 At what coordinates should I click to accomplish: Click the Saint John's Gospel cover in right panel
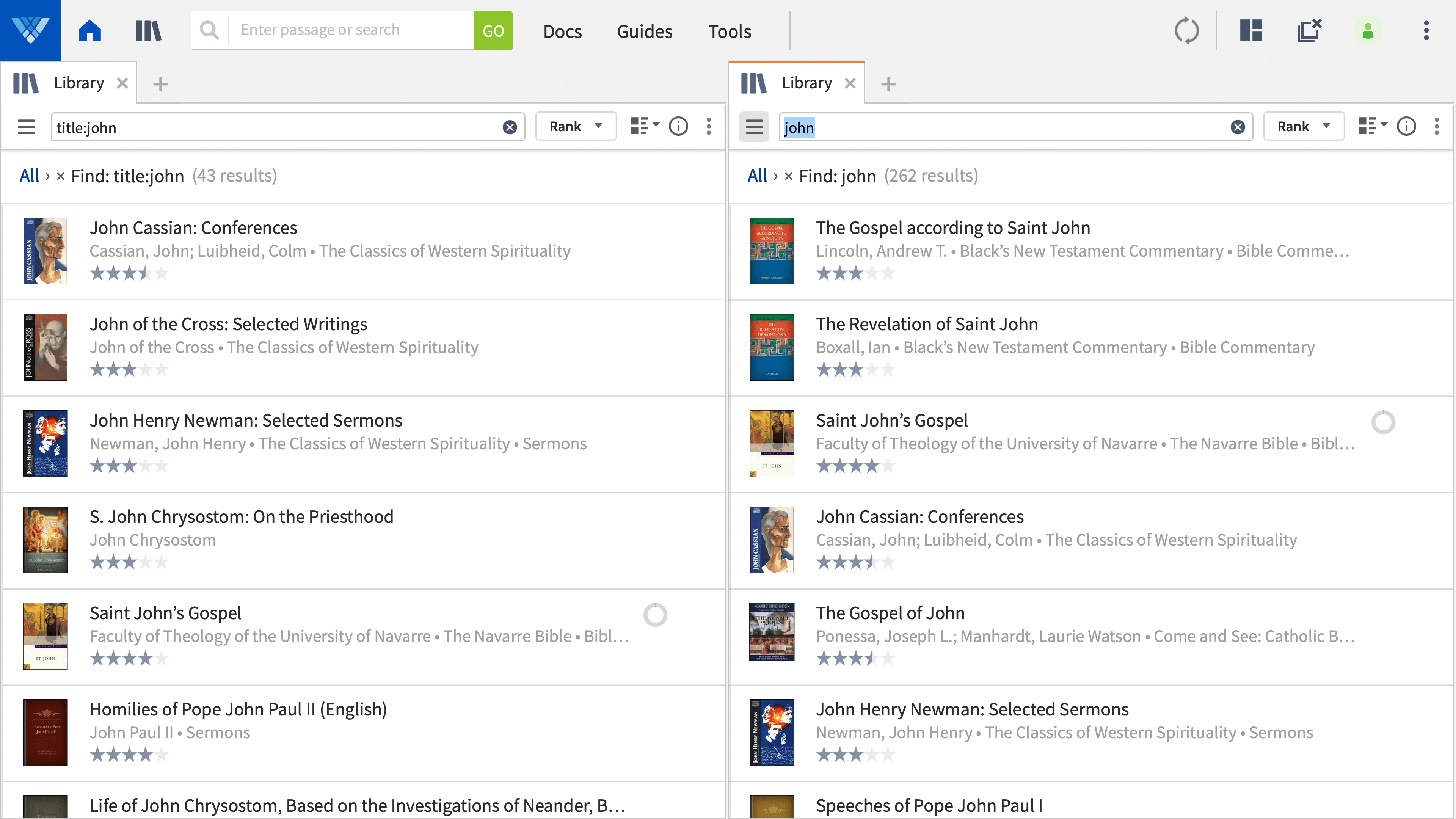coord(772,444)
